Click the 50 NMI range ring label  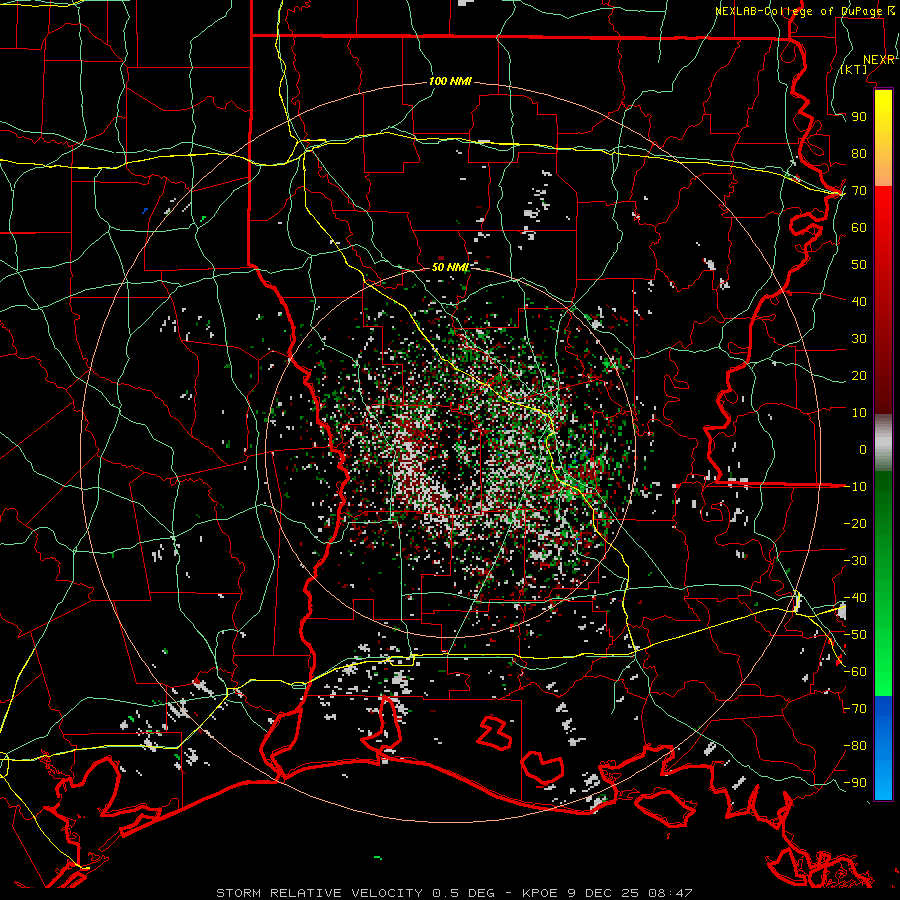click(x=450, y=267)
